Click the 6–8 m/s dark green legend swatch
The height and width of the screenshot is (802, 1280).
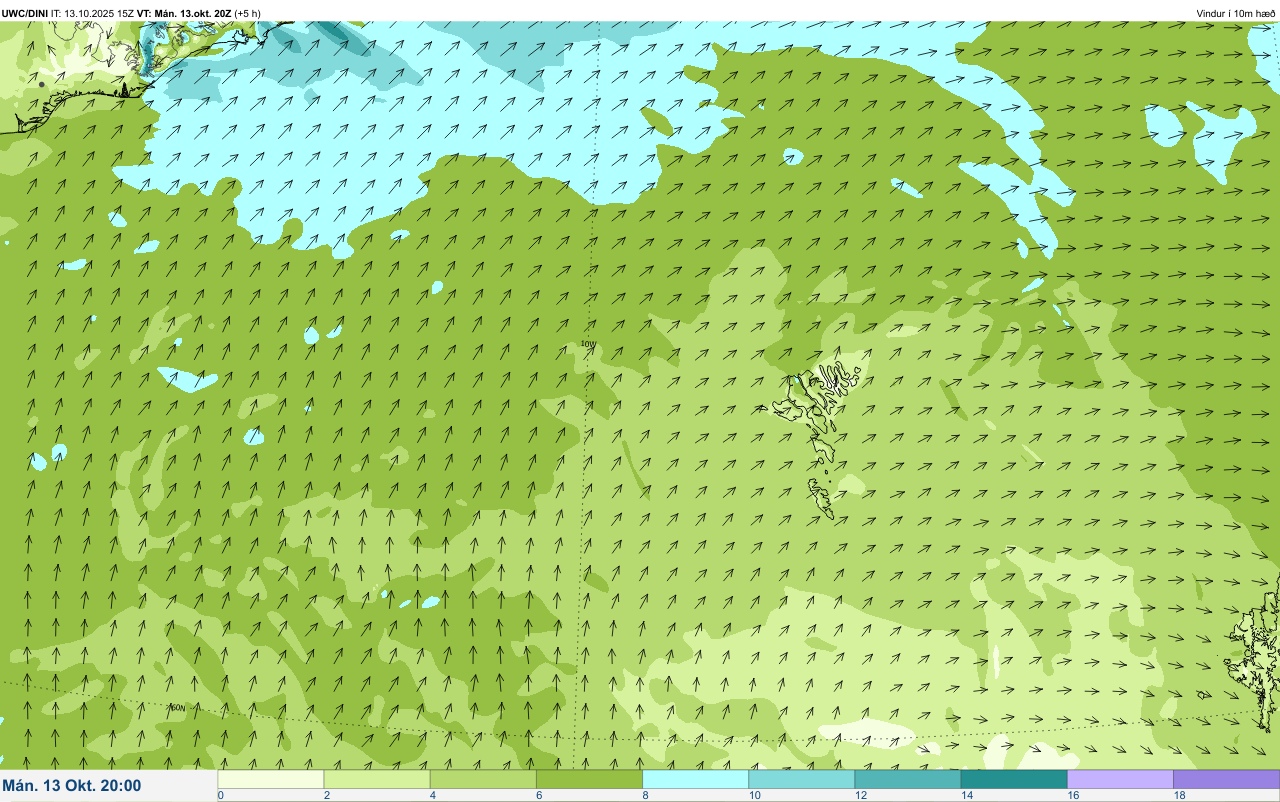pyautogui.click(x=589, y=779)
